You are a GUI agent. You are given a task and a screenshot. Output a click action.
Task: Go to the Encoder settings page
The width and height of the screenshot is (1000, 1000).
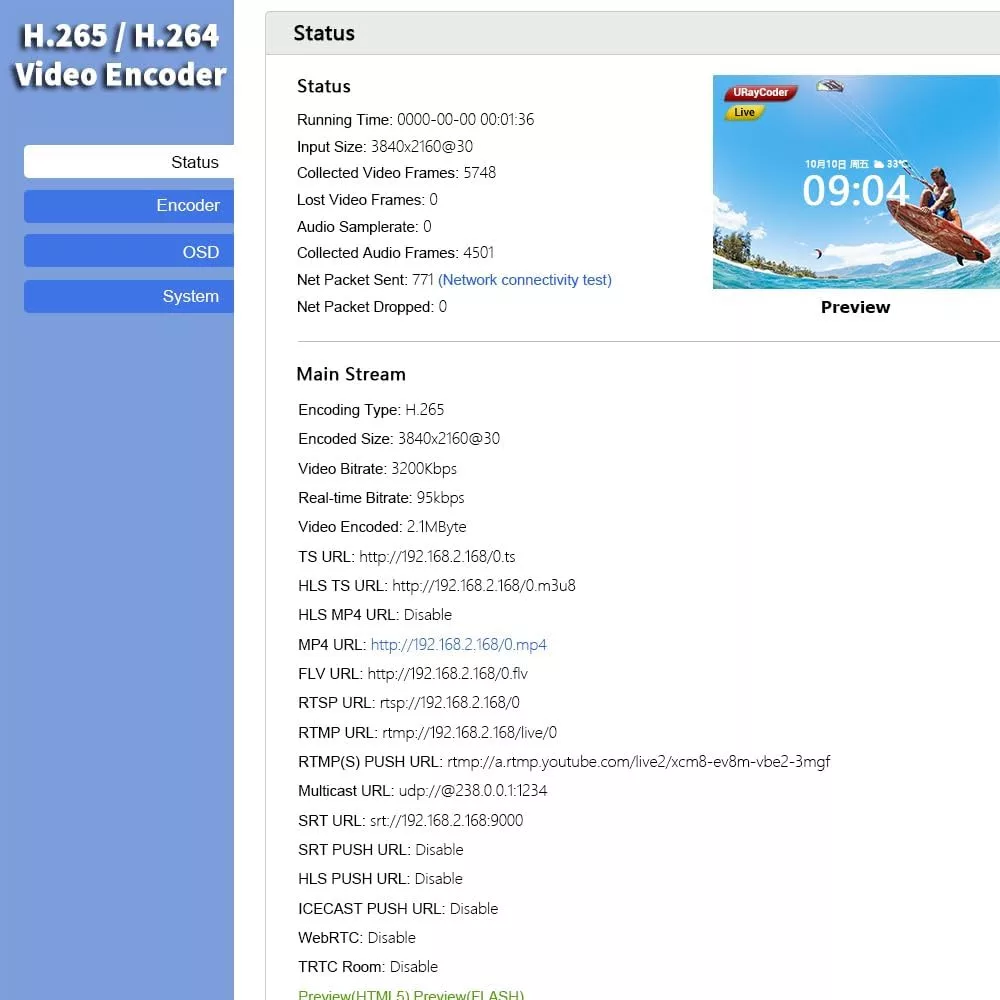130,206
